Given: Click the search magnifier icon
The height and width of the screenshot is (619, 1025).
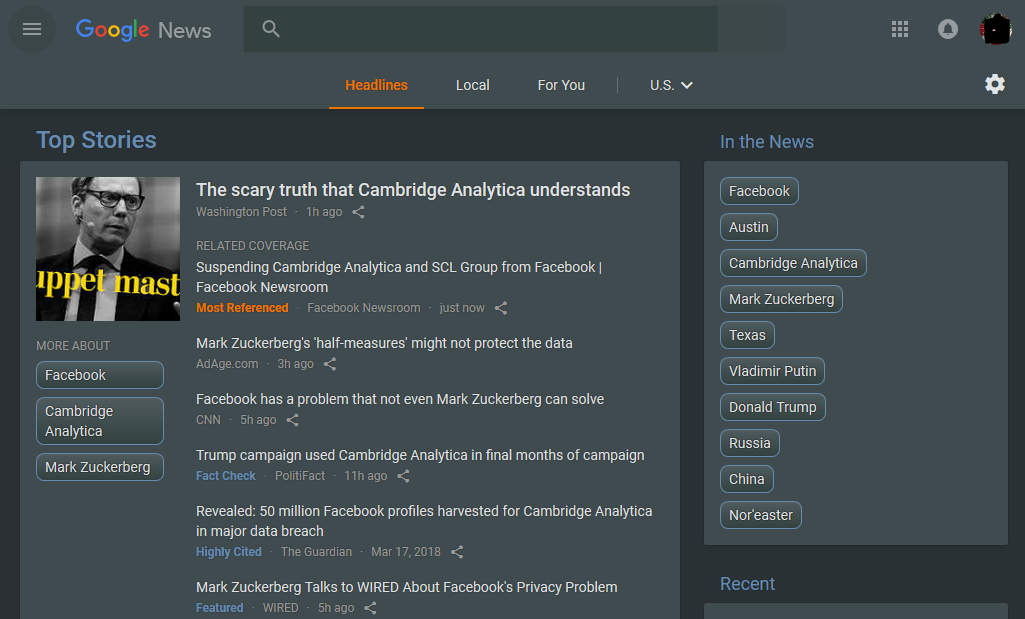Looking at the screenshot, I should 271,29.
